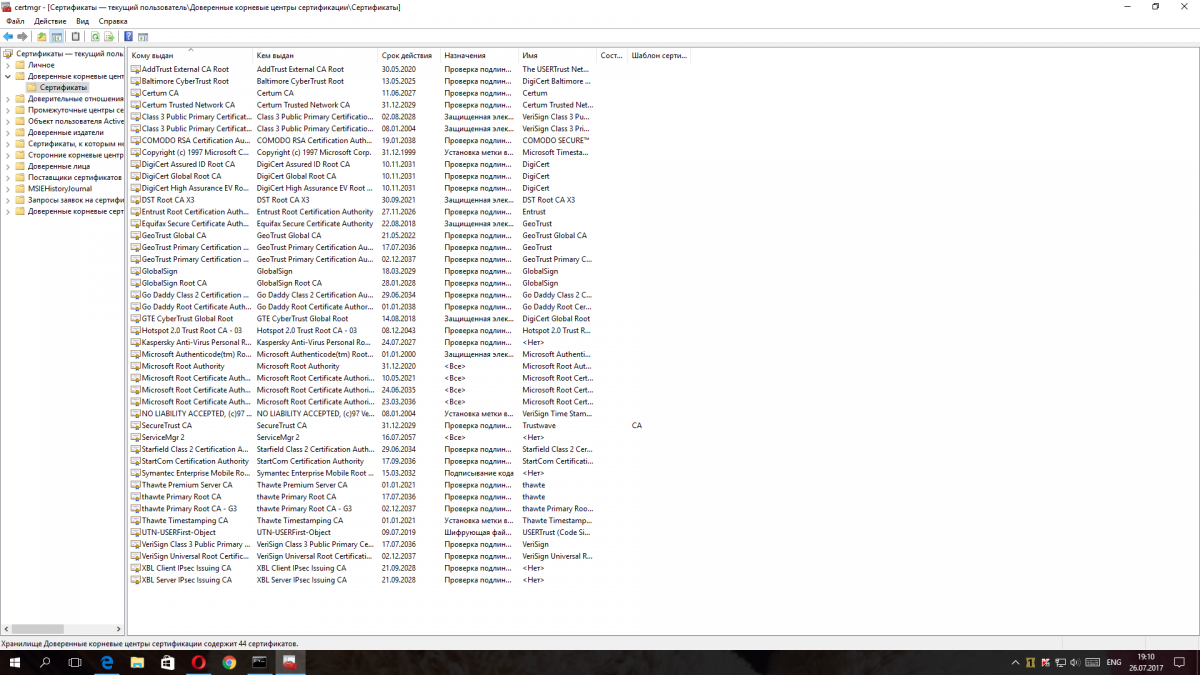Open the Действие menu
This screenshot has height=675, width=1200.
click(x=50, y=21)
